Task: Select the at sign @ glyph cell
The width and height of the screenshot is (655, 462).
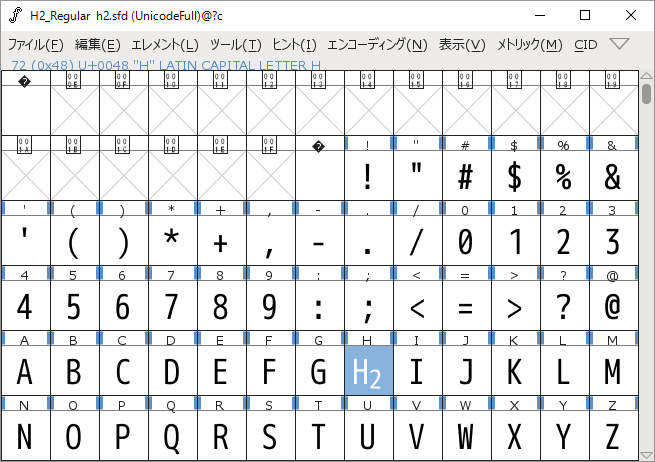Action: click(614, 305)
